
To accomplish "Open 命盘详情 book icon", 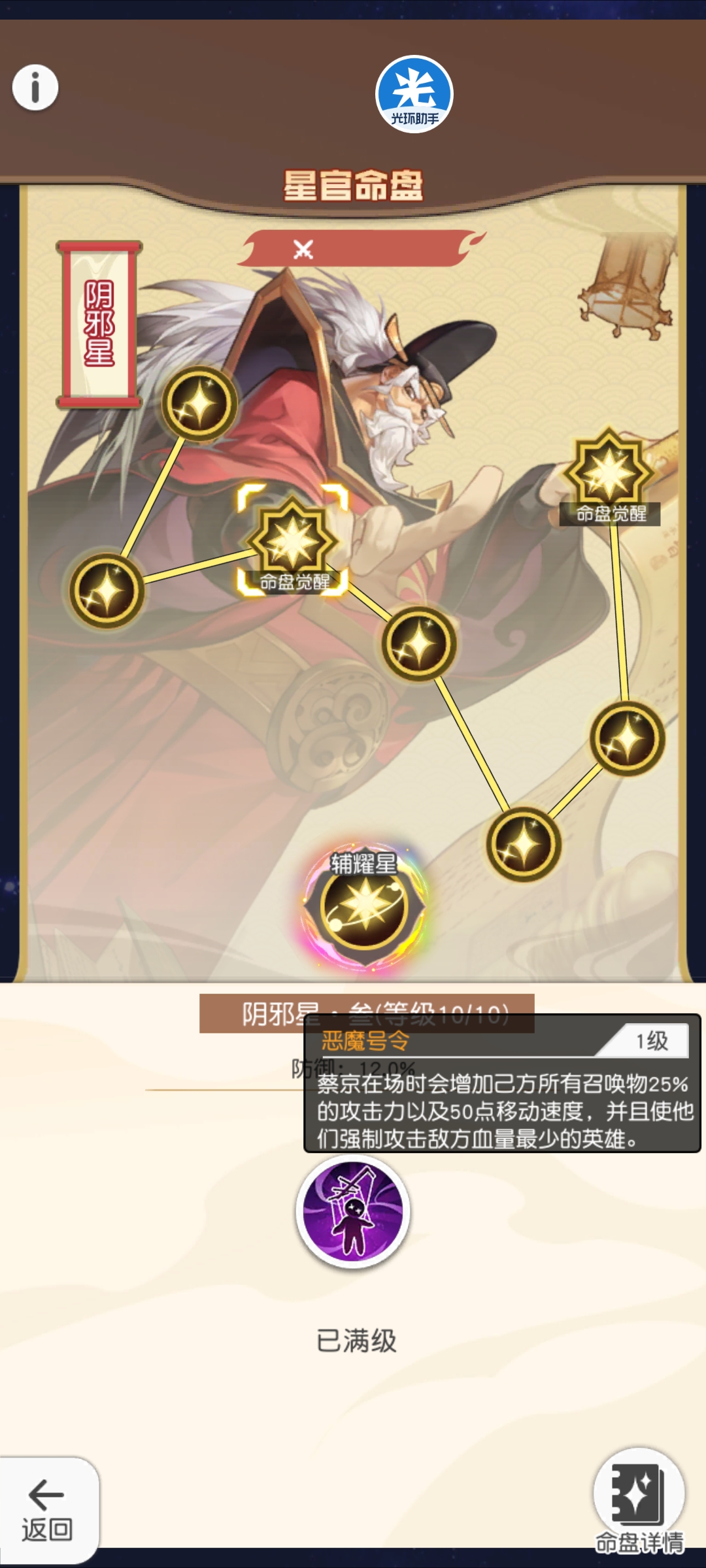I will 639,1501.
